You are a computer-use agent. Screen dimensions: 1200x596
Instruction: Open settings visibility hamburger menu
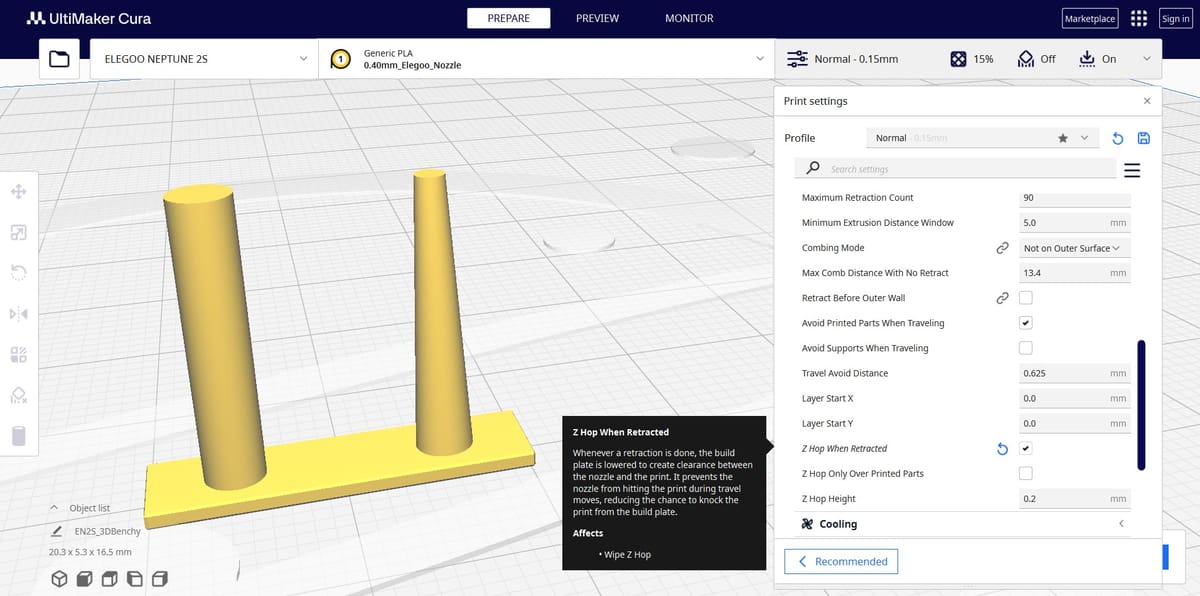click(x=1132, y=170)
